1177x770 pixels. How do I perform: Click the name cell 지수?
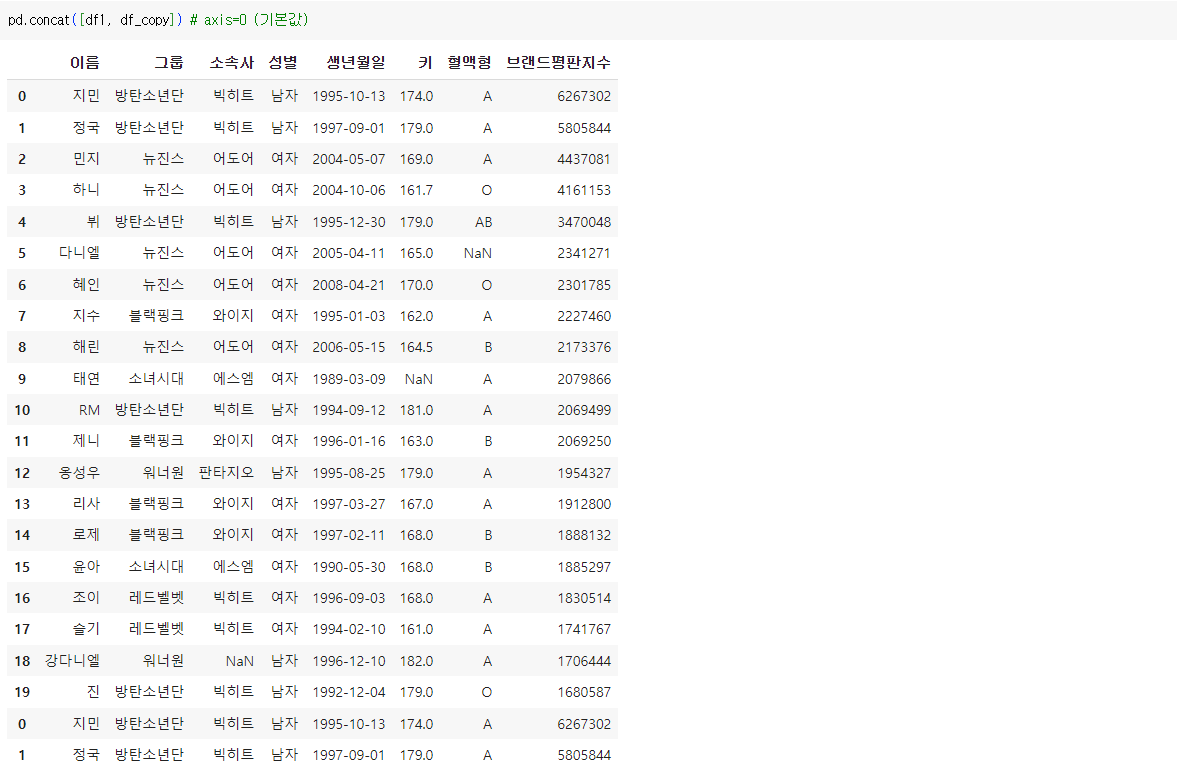click(86, 315)
